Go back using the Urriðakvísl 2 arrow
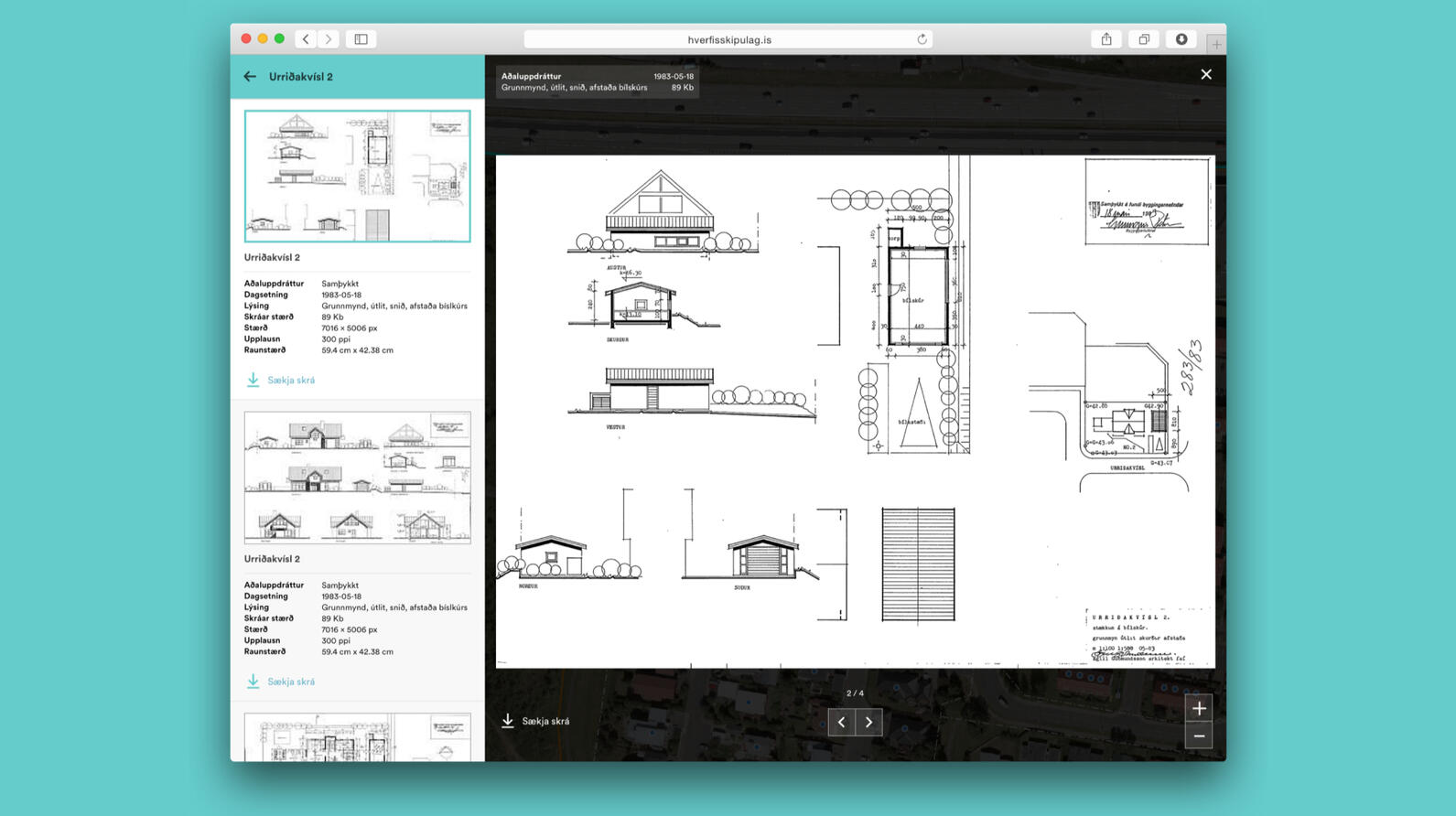This screenshot has height=816, width=1456. (250, 77)
